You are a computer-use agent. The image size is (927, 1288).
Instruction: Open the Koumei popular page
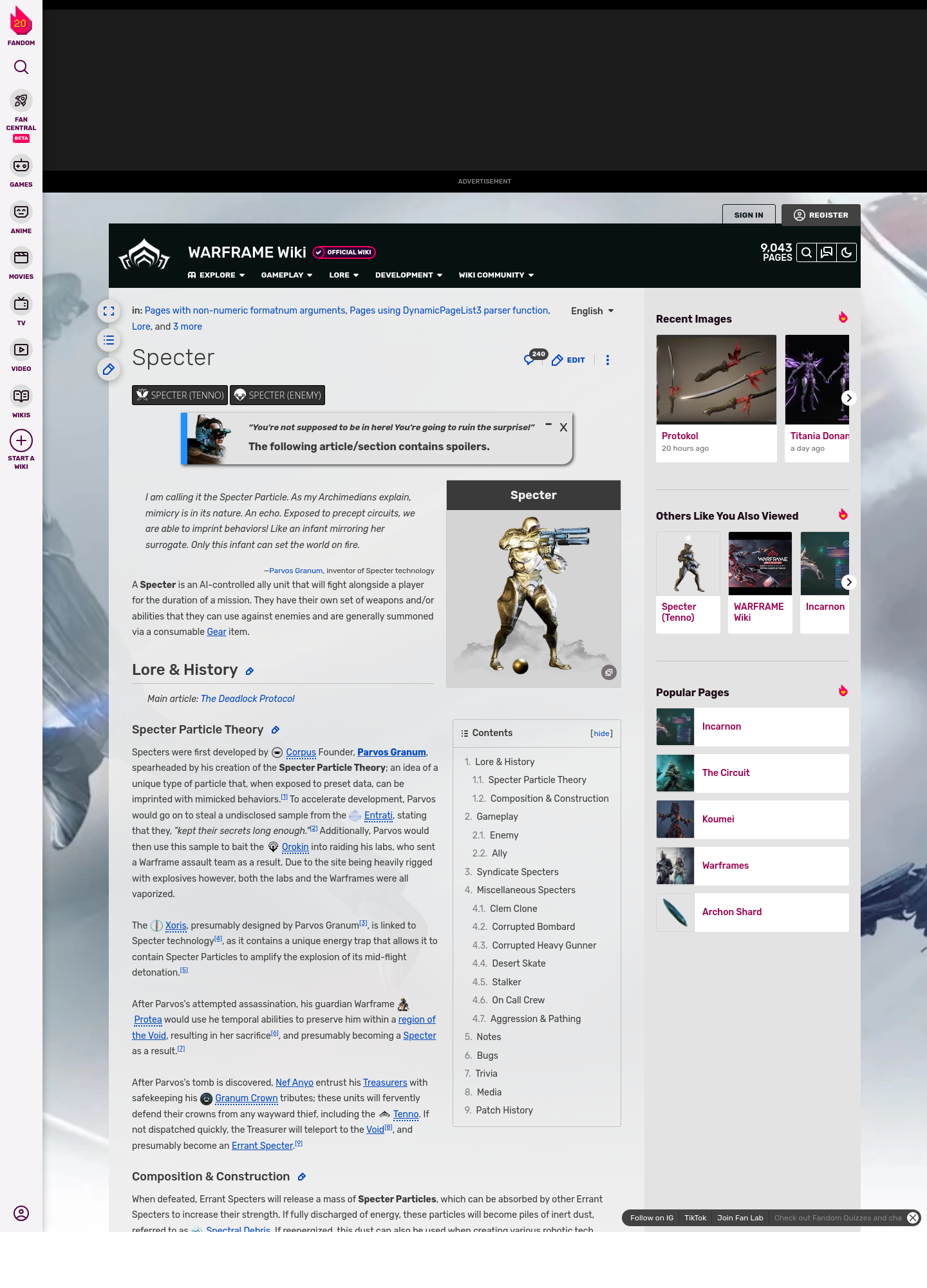pos(753,819)
